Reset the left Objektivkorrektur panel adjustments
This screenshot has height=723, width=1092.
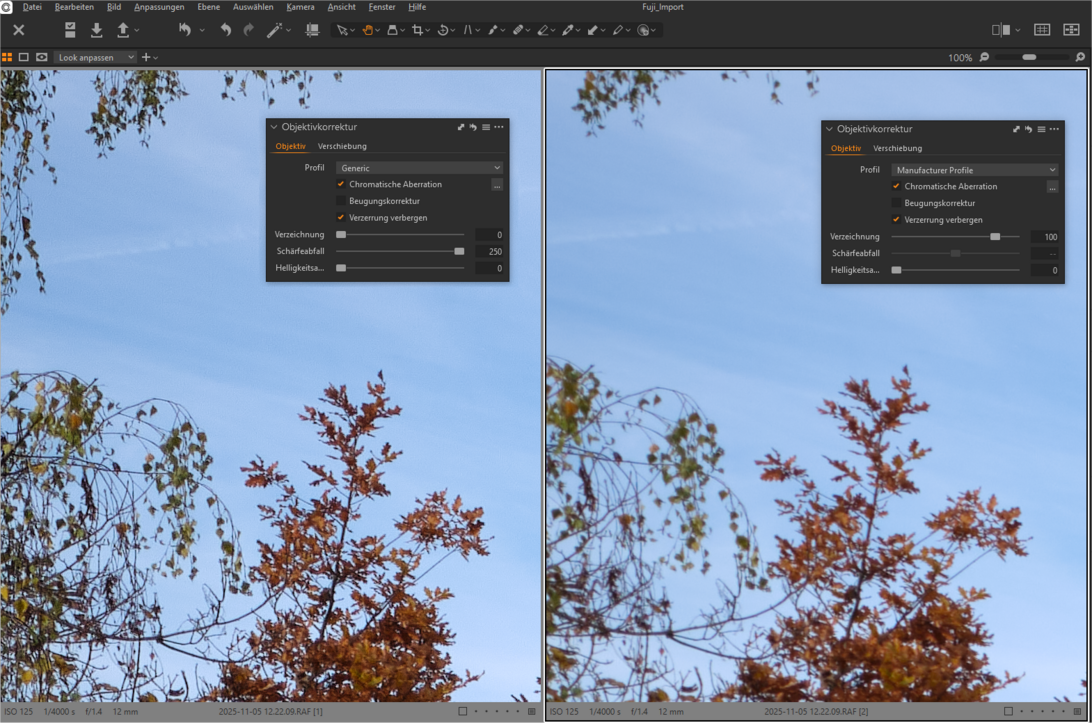[x=473, y=127]
